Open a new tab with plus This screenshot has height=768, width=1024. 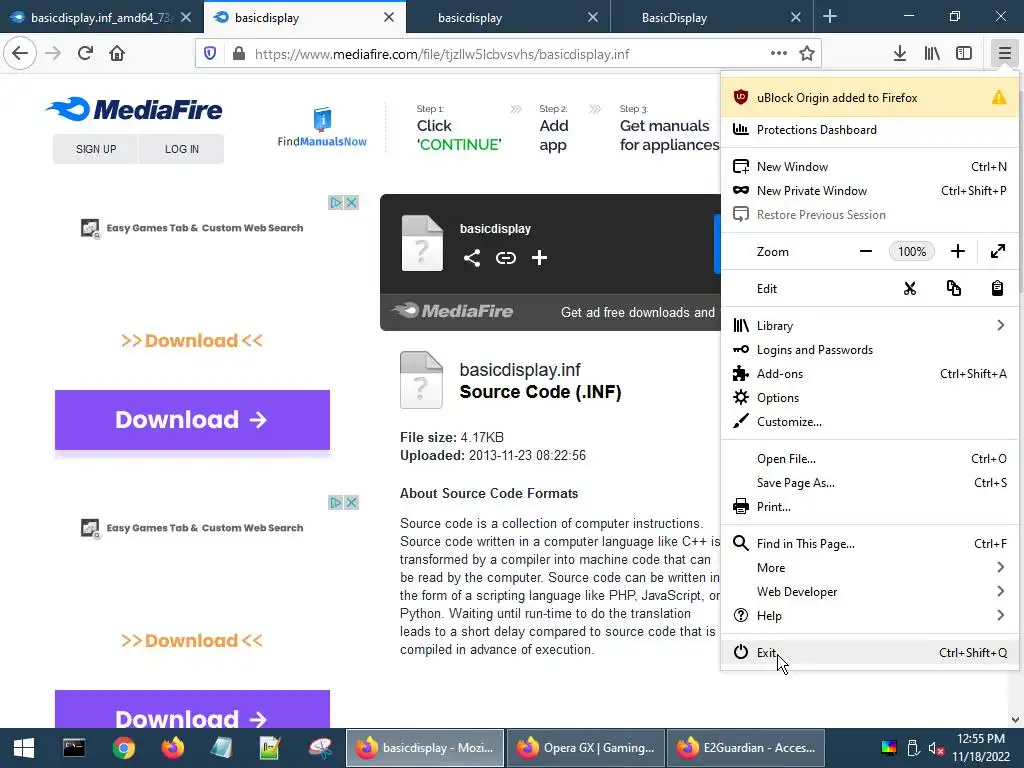point(830,17)
